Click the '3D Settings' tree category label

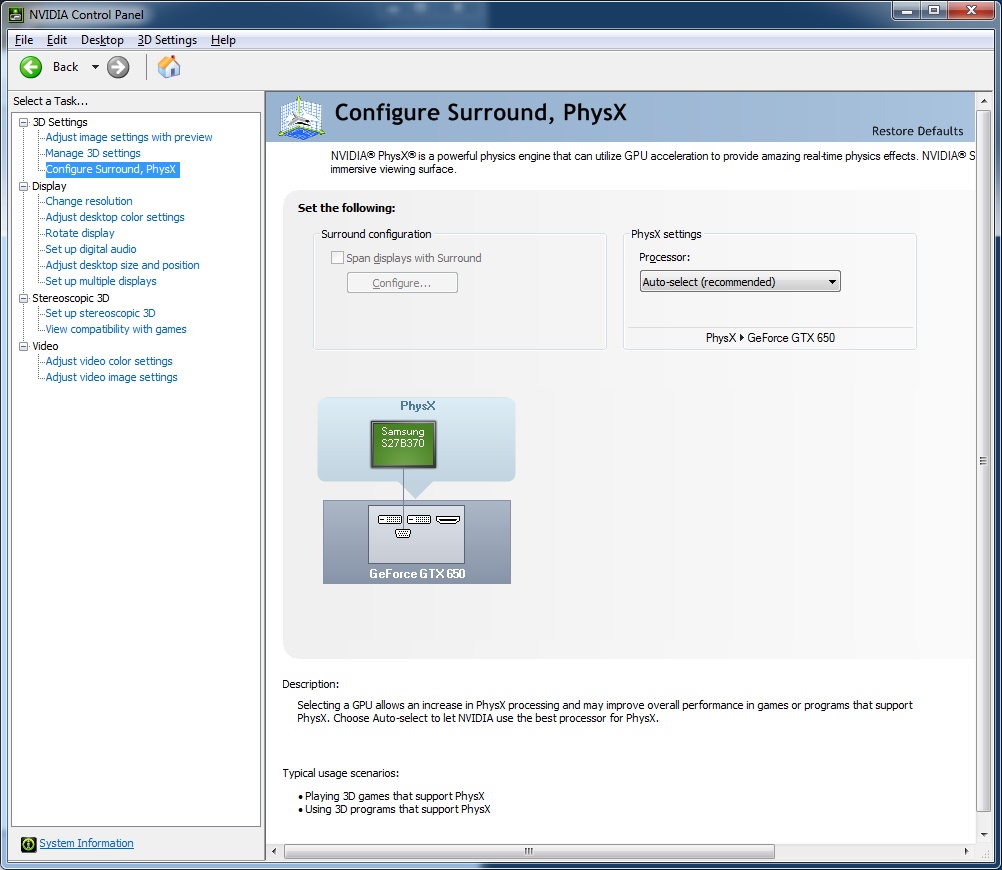(60, 122)
